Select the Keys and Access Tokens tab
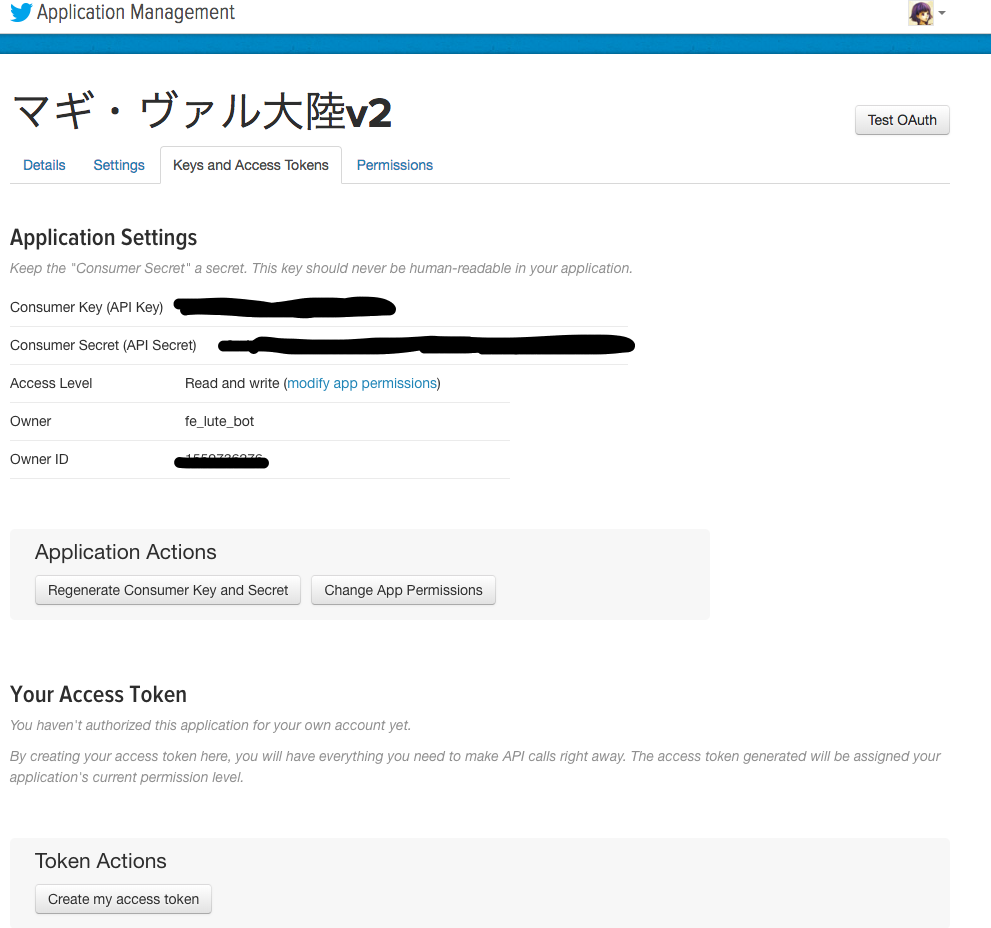 tap(251, 165)
